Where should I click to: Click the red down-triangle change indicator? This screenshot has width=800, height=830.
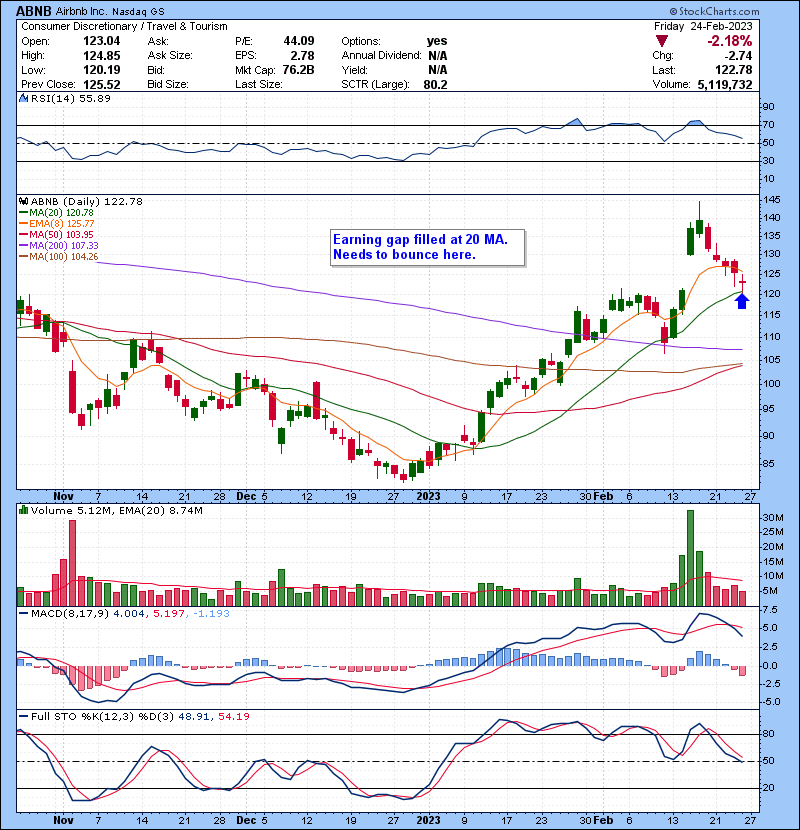tap(661, 41)
